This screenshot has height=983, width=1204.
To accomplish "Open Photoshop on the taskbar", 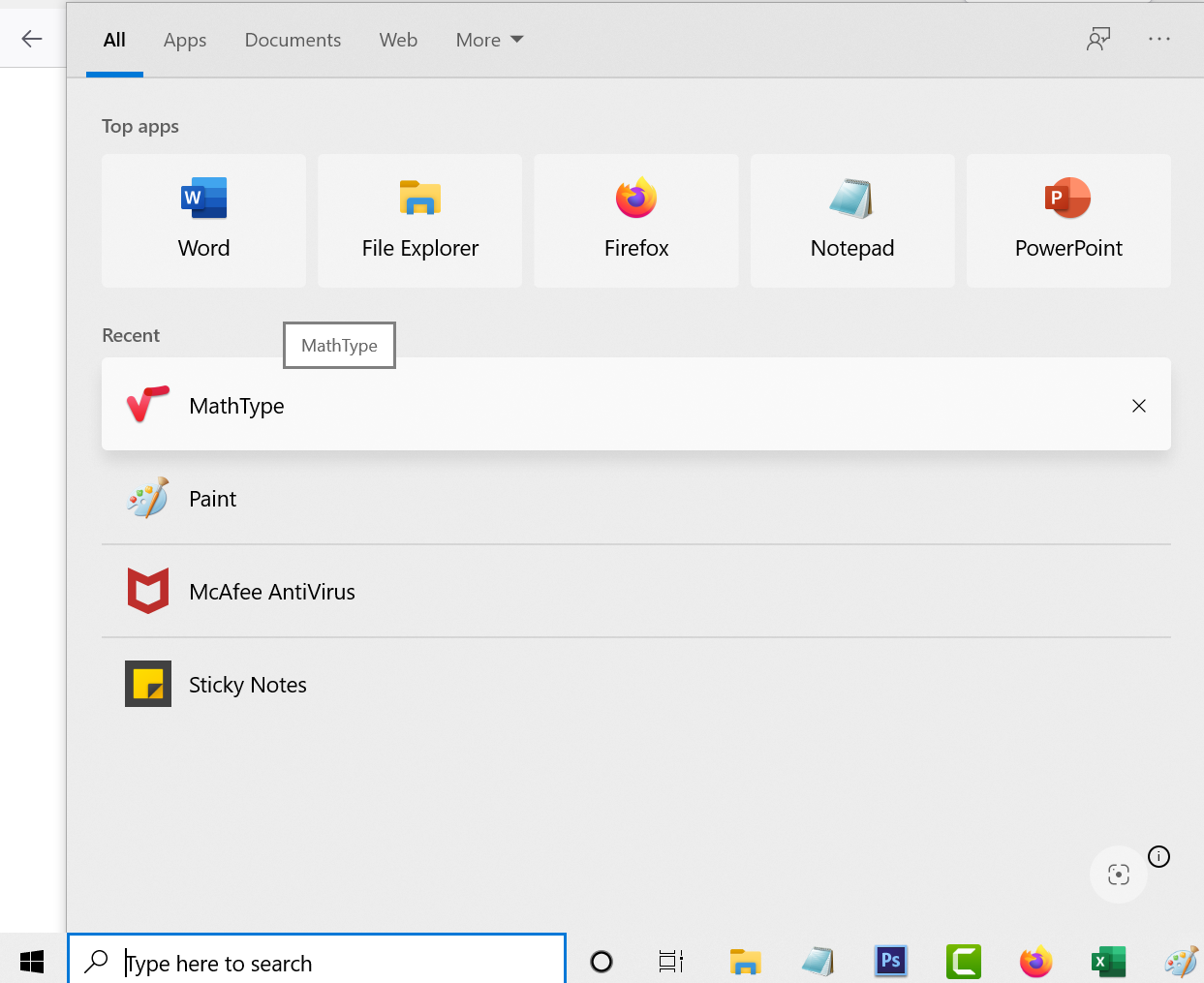I will pos(891,962).
